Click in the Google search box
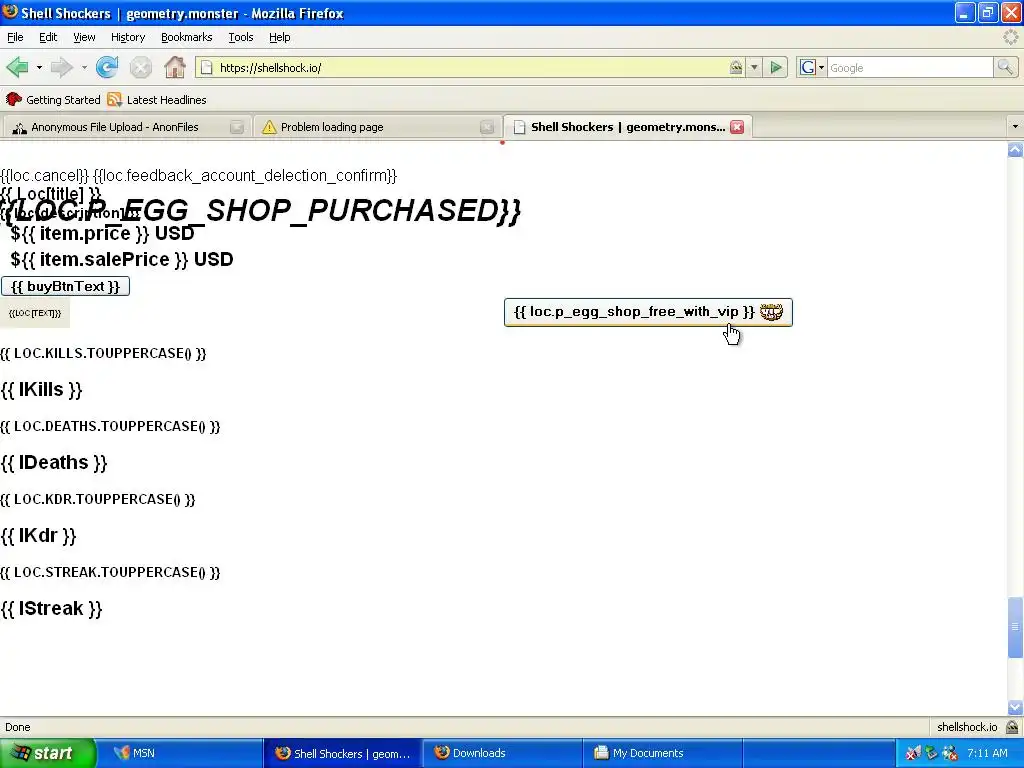1024x768 pixels. pyautogui.click(x=910, y=67)
